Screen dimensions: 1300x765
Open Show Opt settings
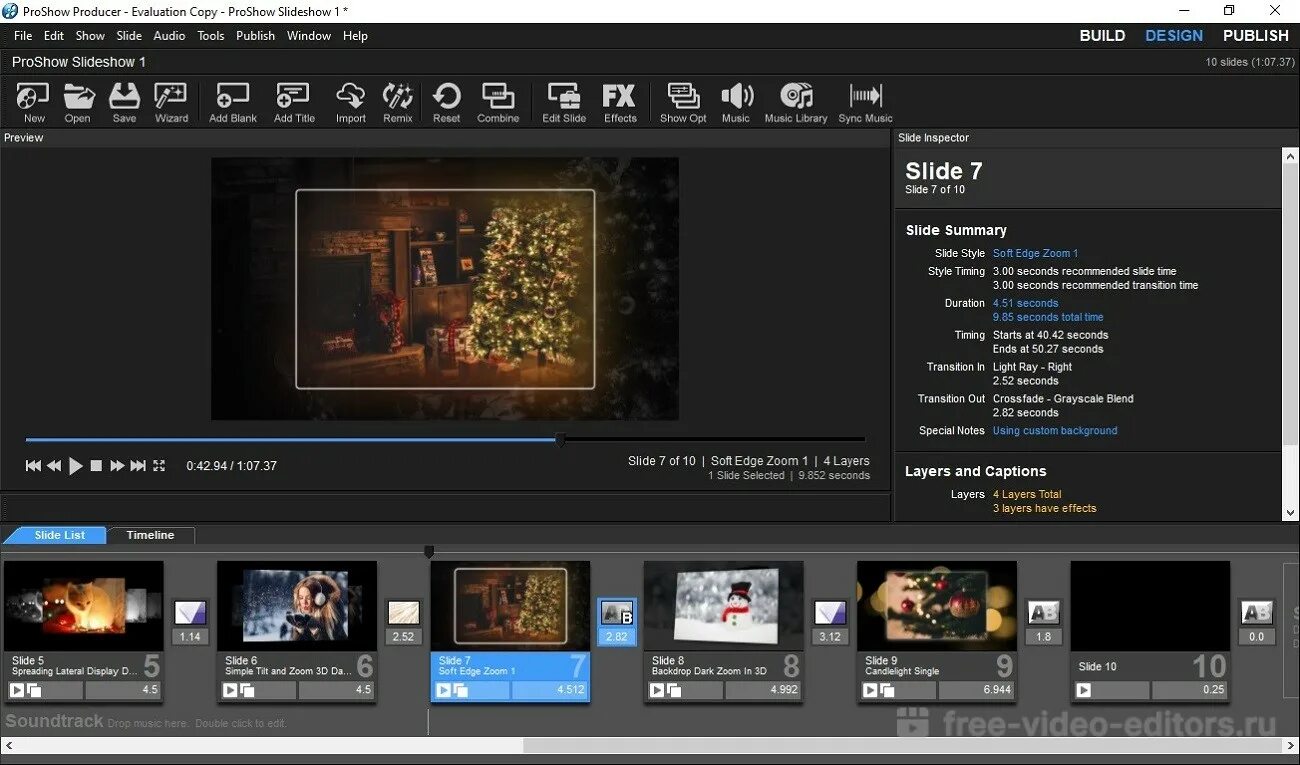pyautogui.click(x=683, y=103)
